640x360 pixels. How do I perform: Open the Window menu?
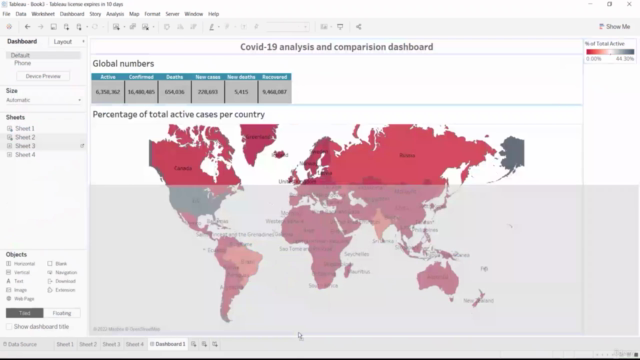(x=193, y=14)
